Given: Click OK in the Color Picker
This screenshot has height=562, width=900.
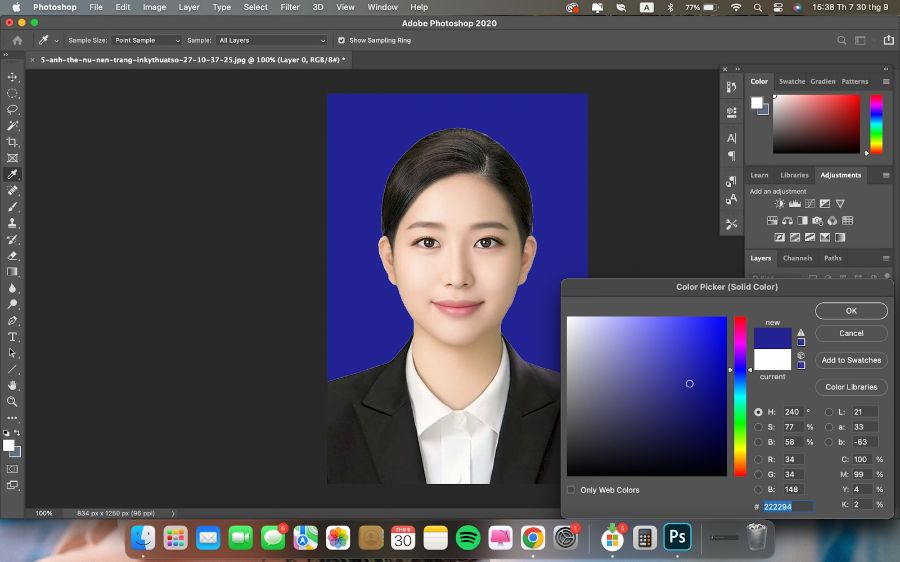Looking at the screenshot, I should tap(851, 311).
